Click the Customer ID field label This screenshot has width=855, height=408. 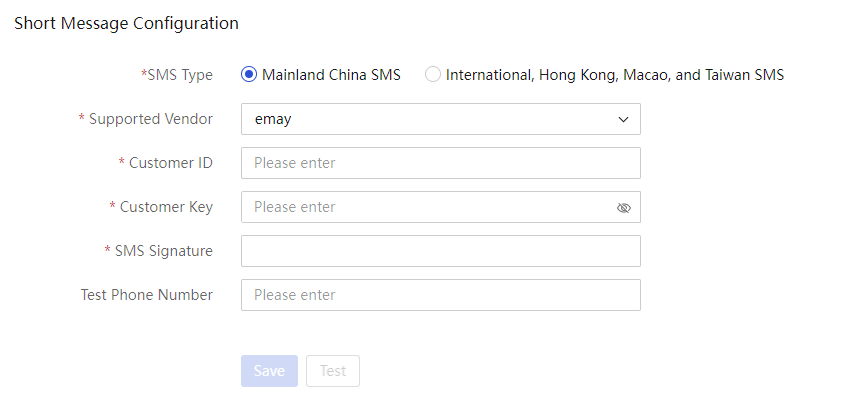(166, 163)
